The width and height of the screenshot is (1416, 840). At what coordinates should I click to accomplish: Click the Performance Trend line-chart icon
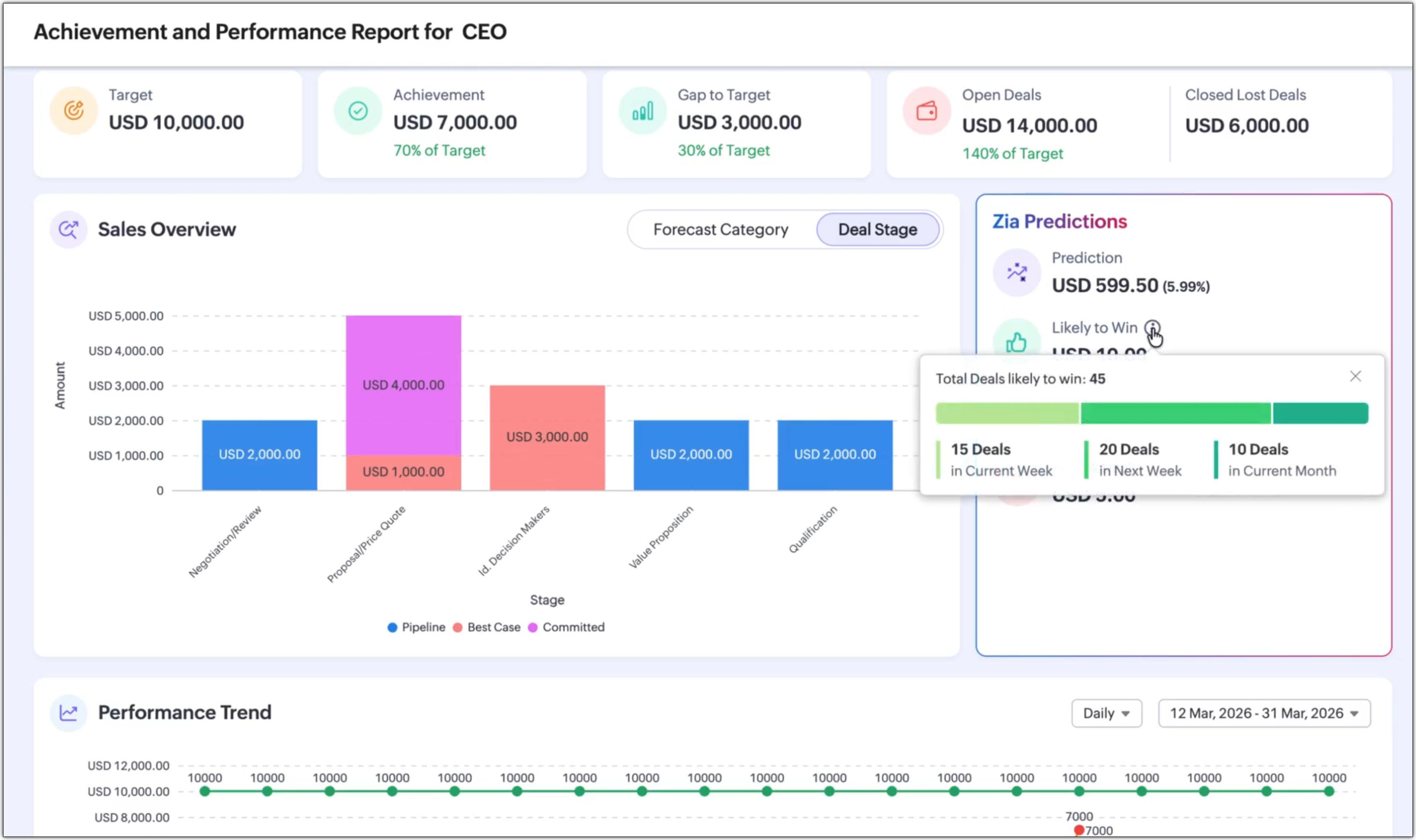point(68,713)
